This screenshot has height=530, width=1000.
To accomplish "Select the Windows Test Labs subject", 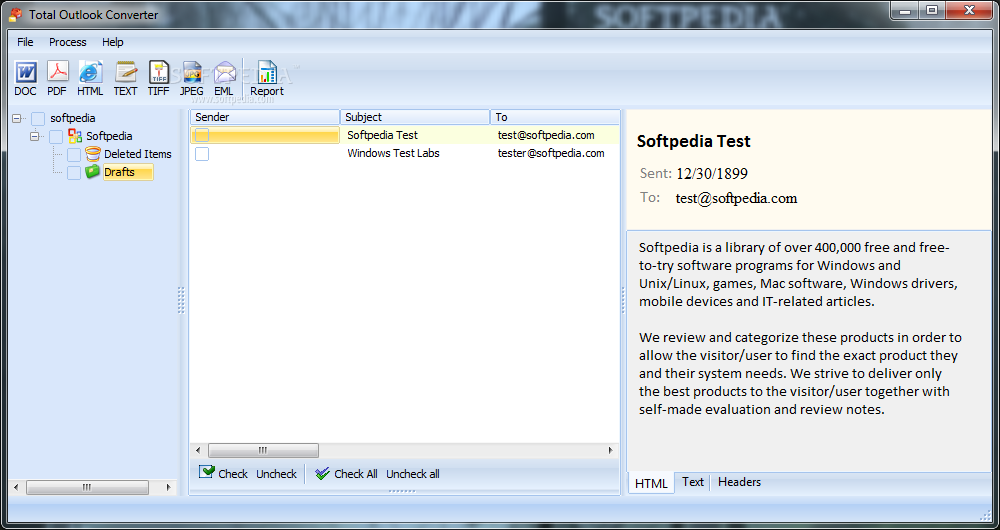I will click(x=393, y=153).
